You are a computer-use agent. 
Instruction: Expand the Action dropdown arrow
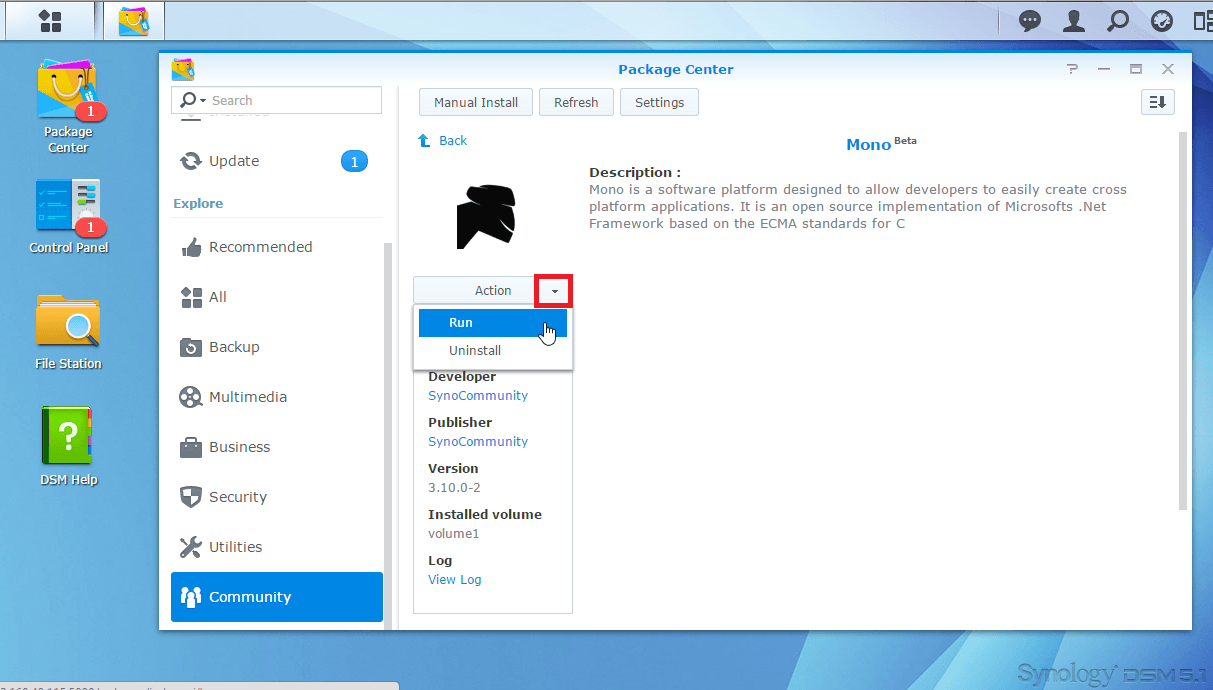click(554, 291)
